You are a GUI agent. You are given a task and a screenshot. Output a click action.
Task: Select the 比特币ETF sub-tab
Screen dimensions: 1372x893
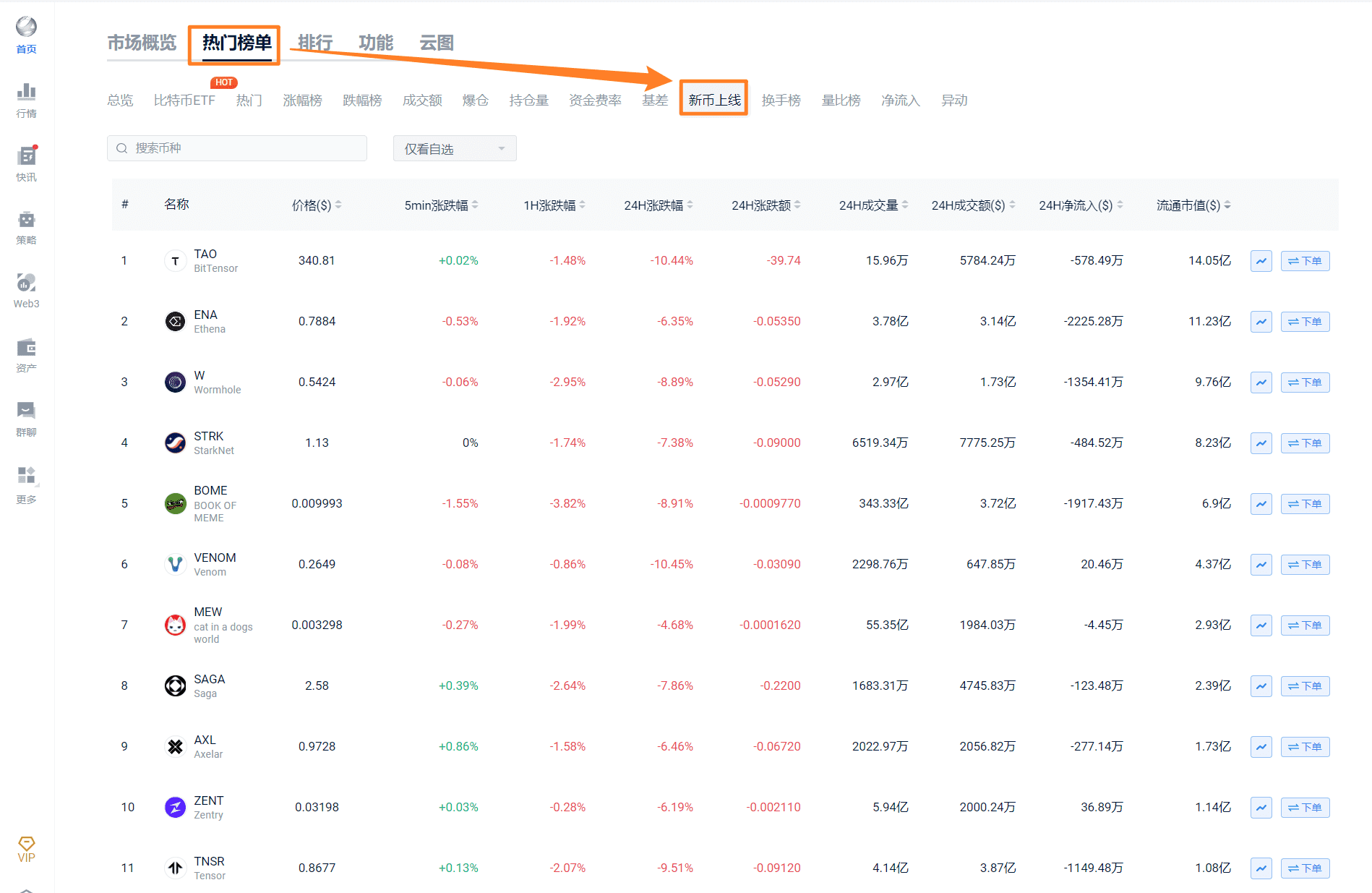pyautogui.click(x=184, y=101)
